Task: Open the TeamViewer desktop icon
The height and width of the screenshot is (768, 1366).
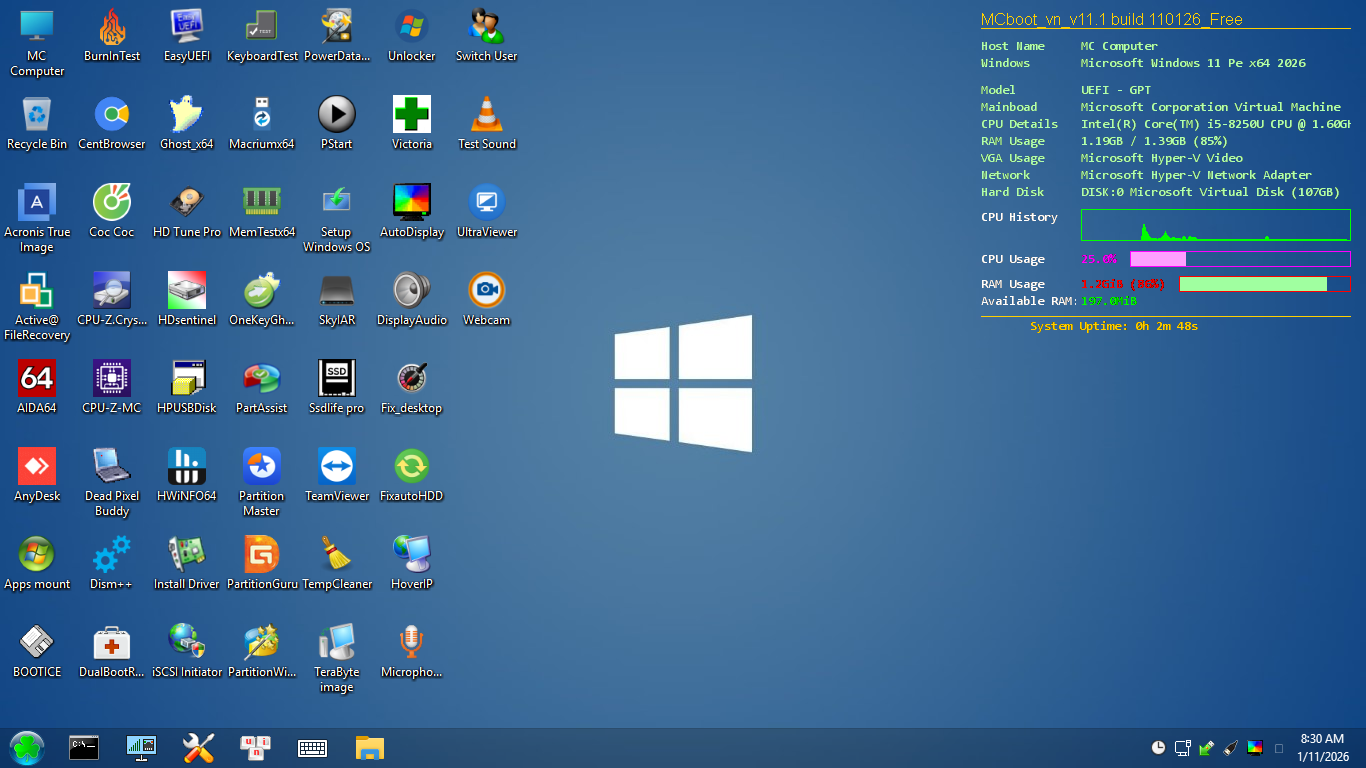Action: pyautogui.click(x=337, y=468)
